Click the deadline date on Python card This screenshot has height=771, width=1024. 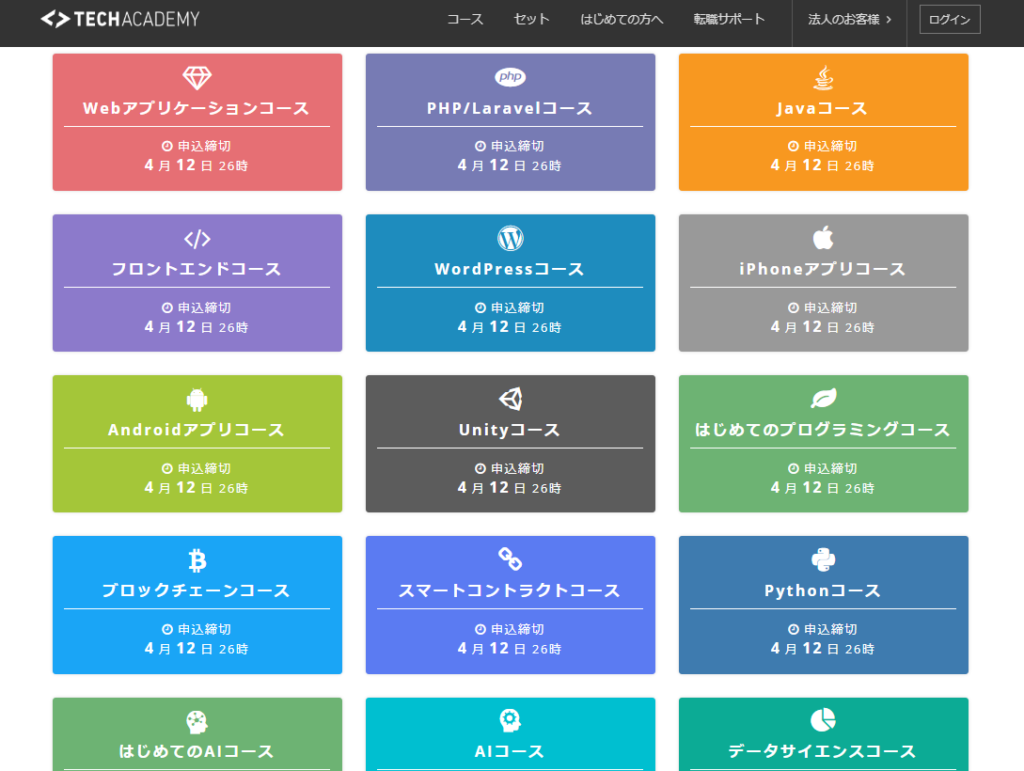click(822, 649)
